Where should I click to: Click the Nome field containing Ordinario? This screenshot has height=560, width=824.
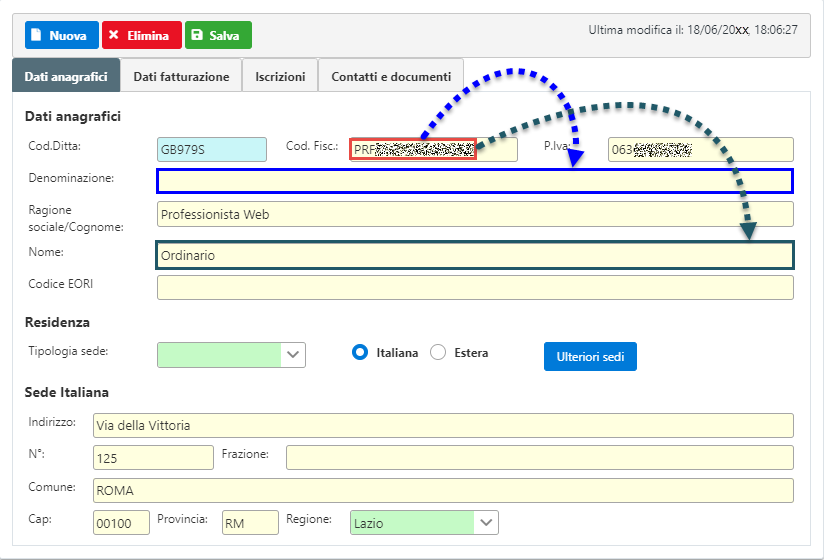[x=474, y=255]
